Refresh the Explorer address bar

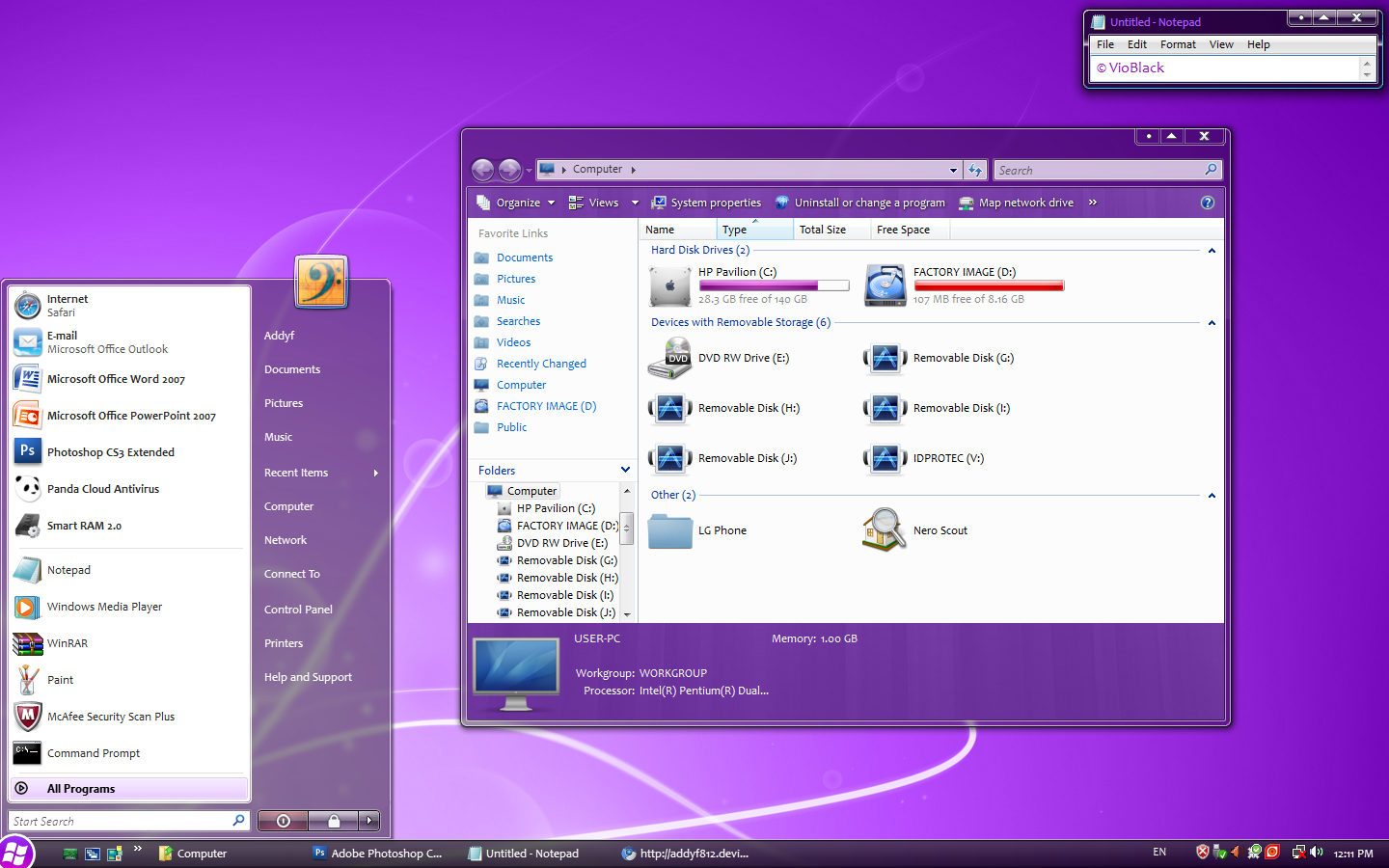coord(975,170)
